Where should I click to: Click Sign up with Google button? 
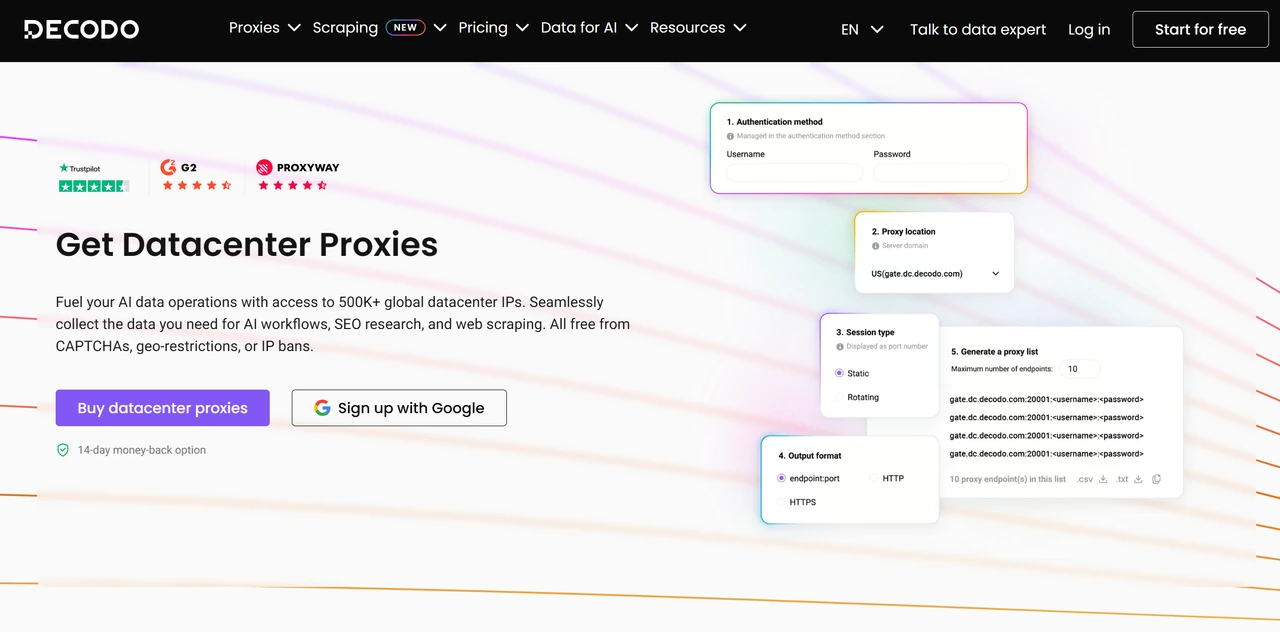pyautogui.click(x=399, y=408)
